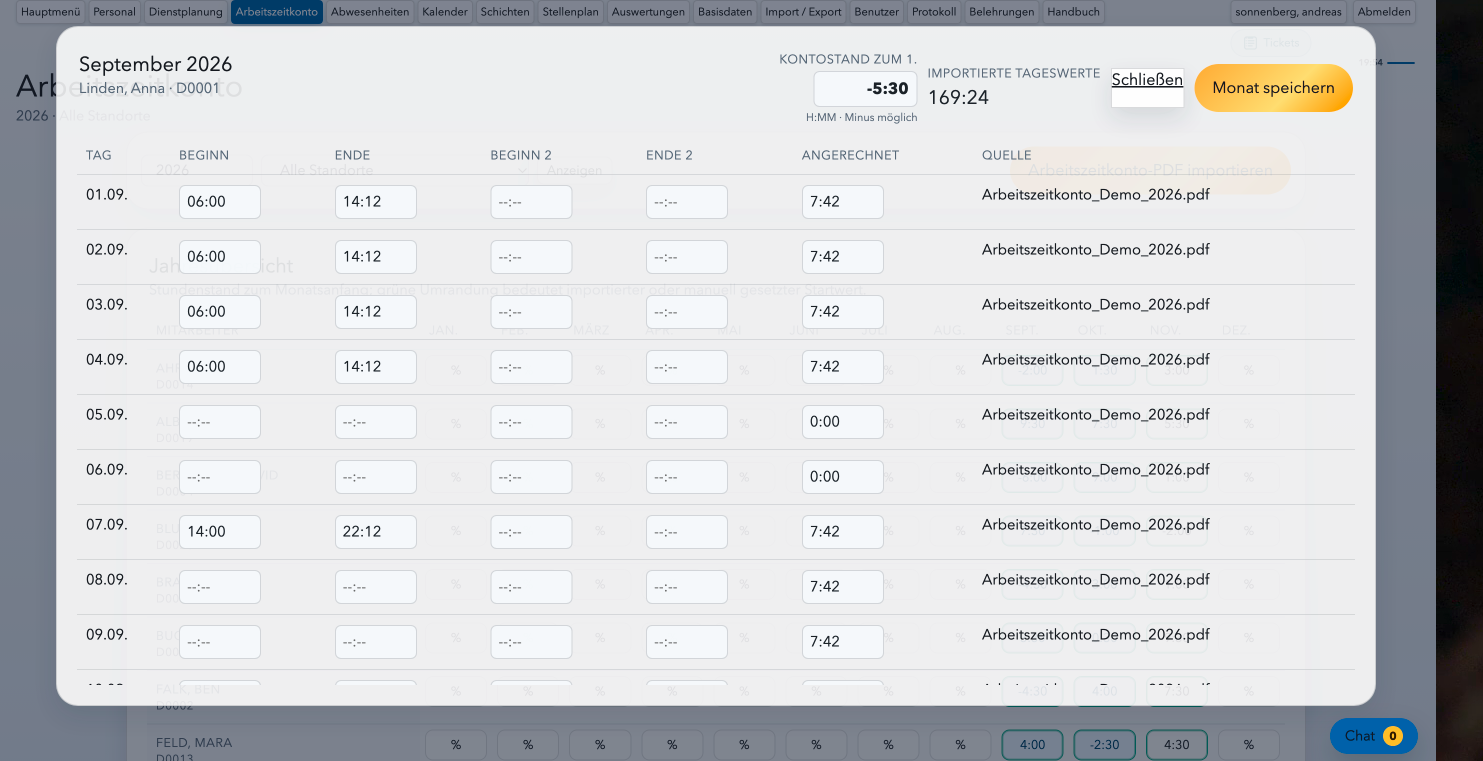Set Ende 2 time for 02.09.

[x=687, y=257]
